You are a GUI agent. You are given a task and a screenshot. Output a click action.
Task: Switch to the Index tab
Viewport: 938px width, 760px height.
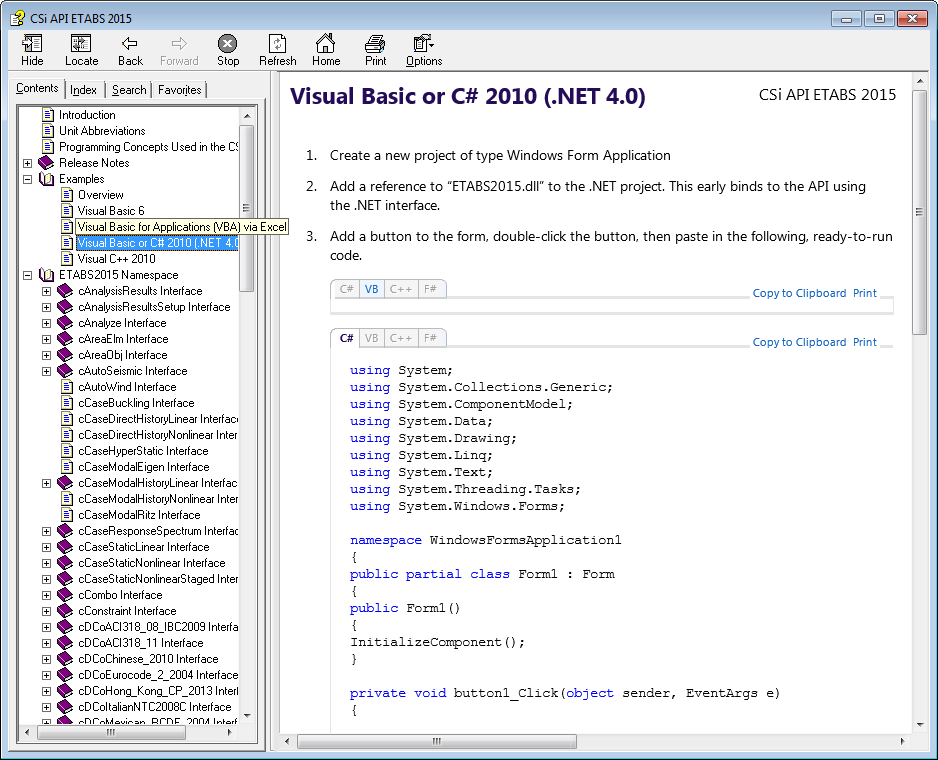(83, 90)
